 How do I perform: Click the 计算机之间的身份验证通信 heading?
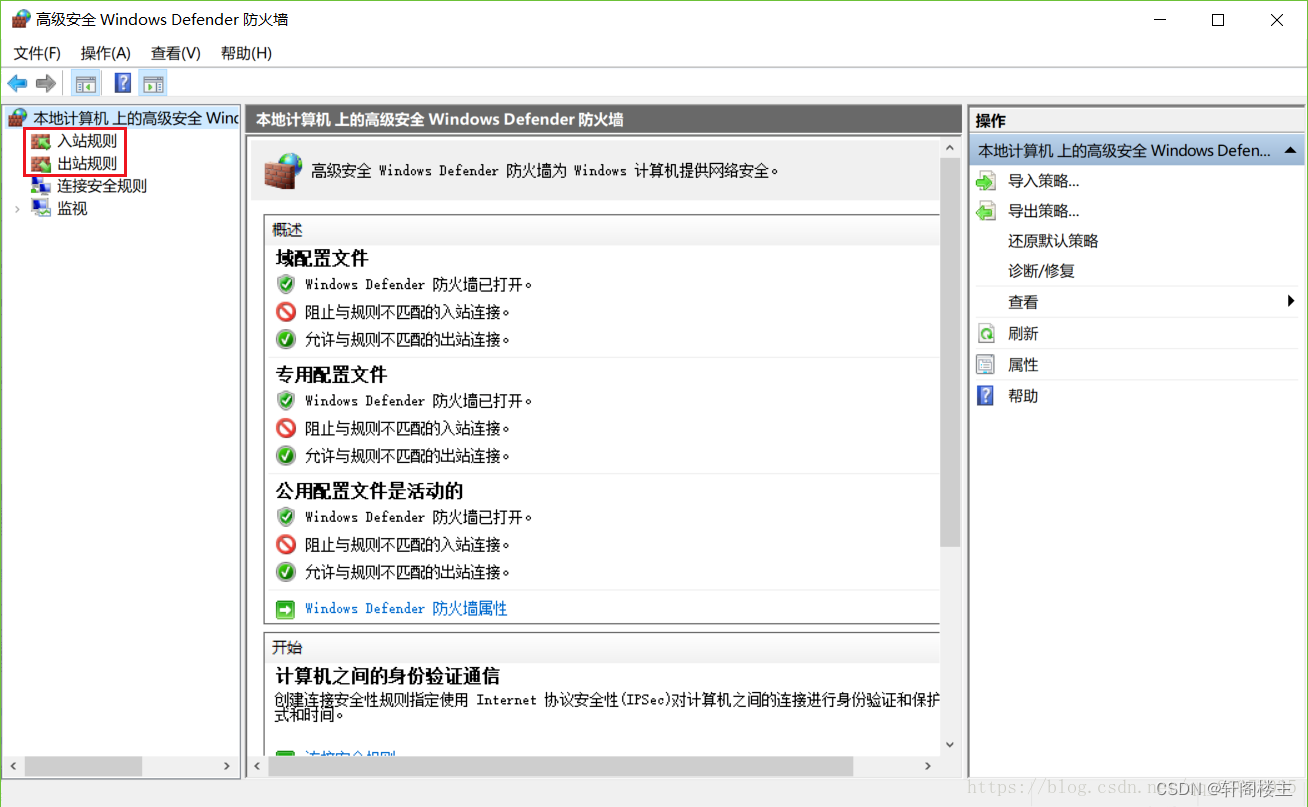(x=388, y=677)
